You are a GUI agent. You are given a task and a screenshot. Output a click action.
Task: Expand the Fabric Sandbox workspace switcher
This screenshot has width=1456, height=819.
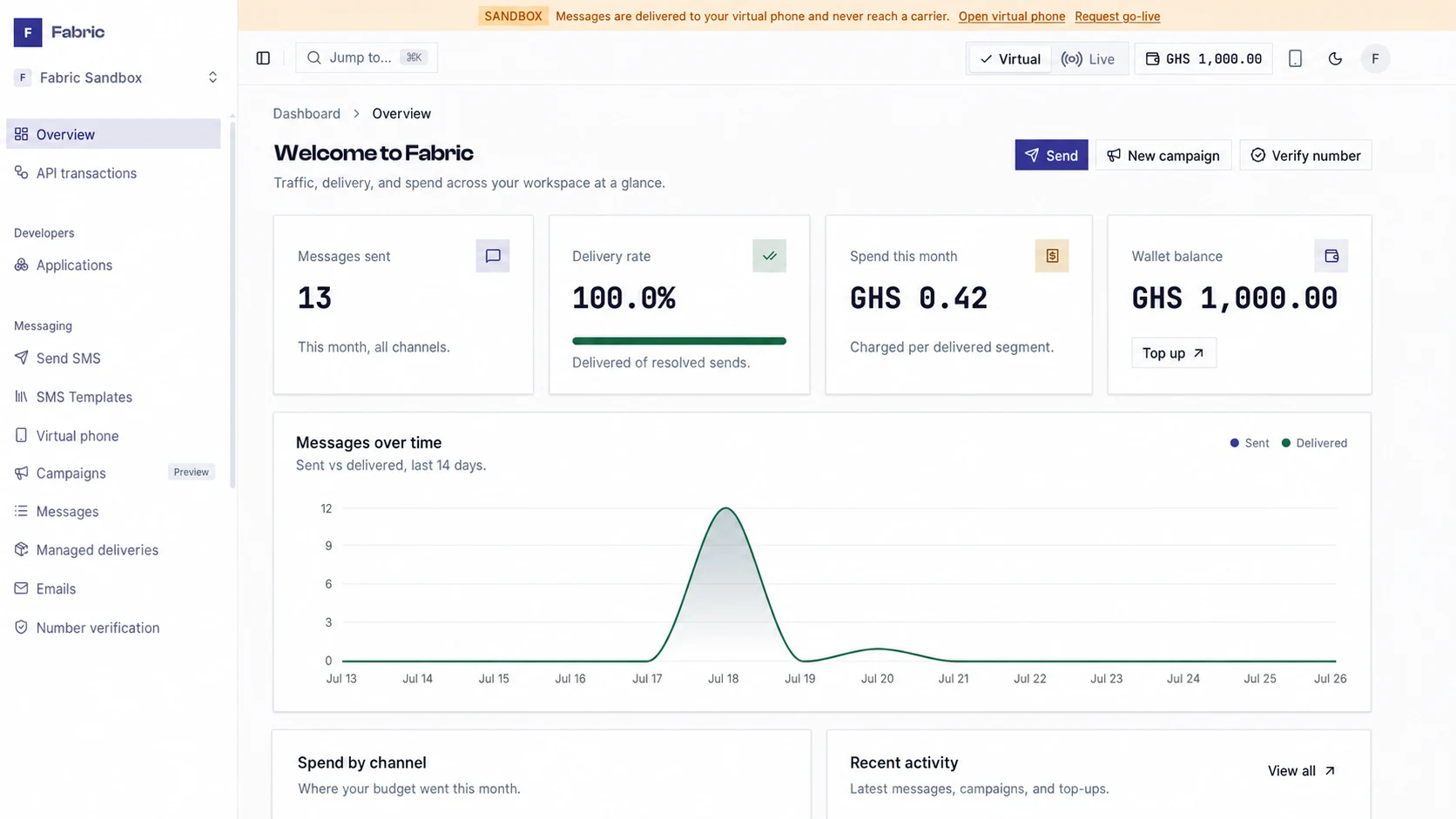point(115,77)
